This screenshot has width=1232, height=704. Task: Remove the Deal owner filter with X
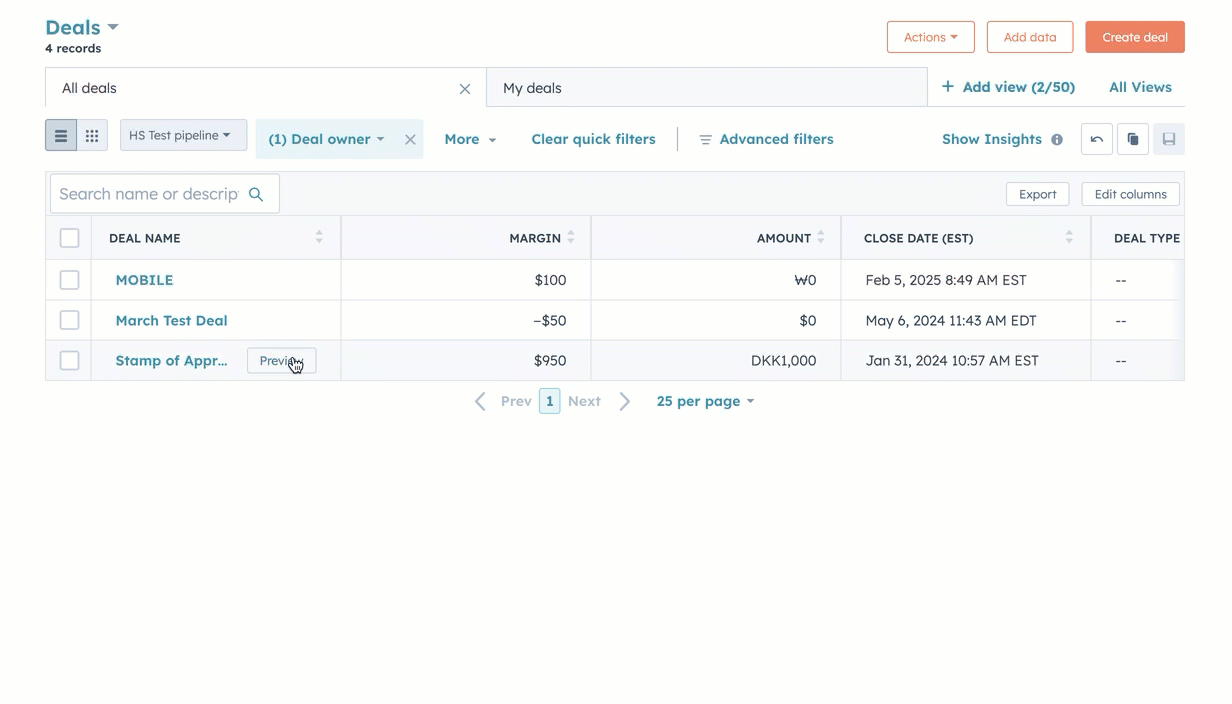(x=410, y=140)
